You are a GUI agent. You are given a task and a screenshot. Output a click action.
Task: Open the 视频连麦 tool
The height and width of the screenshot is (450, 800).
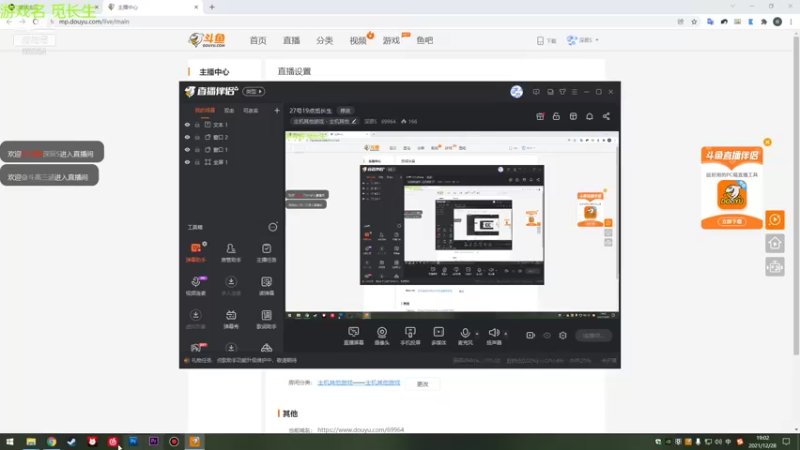(196, 286)
